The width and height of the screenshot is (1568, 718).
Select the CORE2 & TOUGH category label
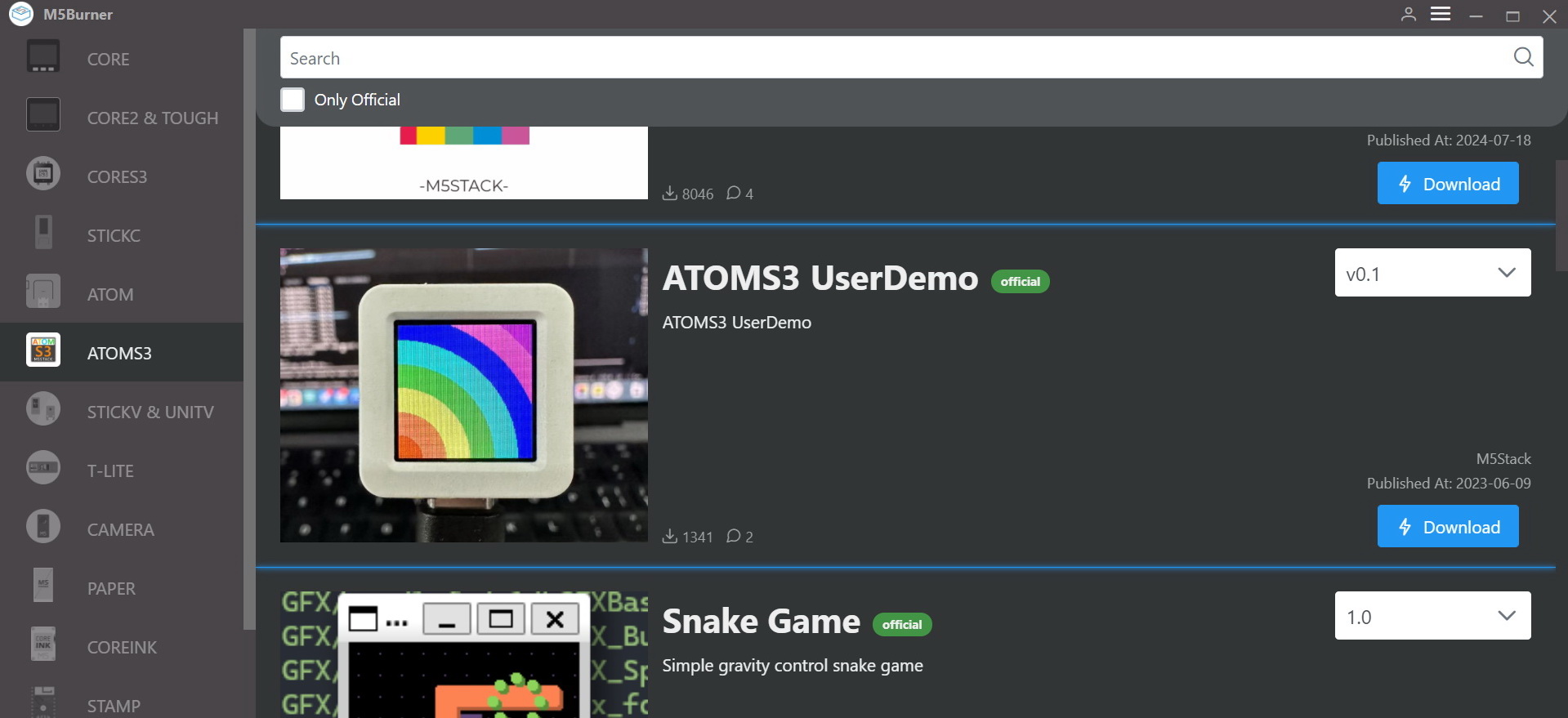(153, 118)
